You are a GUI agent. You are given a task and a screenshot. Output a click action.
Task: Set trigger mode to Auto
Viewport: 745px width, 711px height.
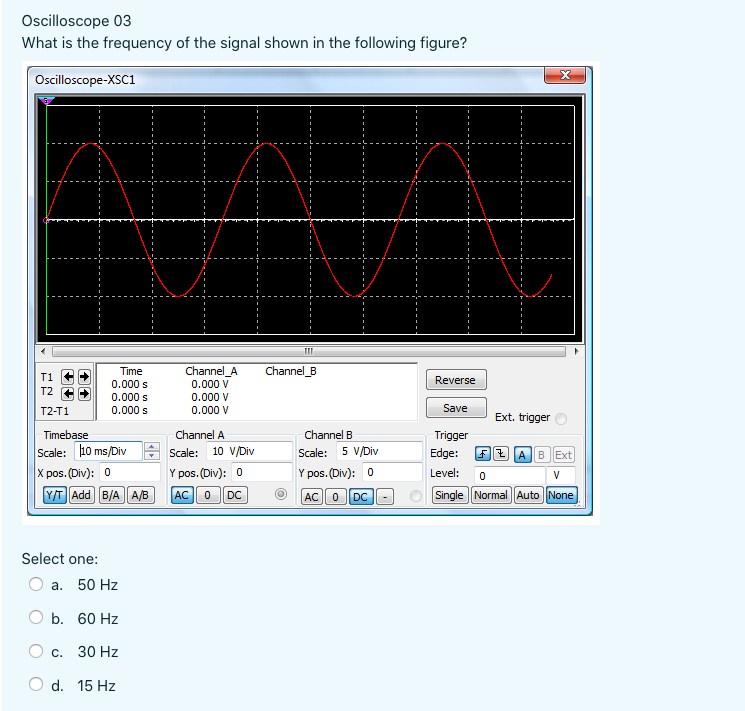click(x=528, y=495)
